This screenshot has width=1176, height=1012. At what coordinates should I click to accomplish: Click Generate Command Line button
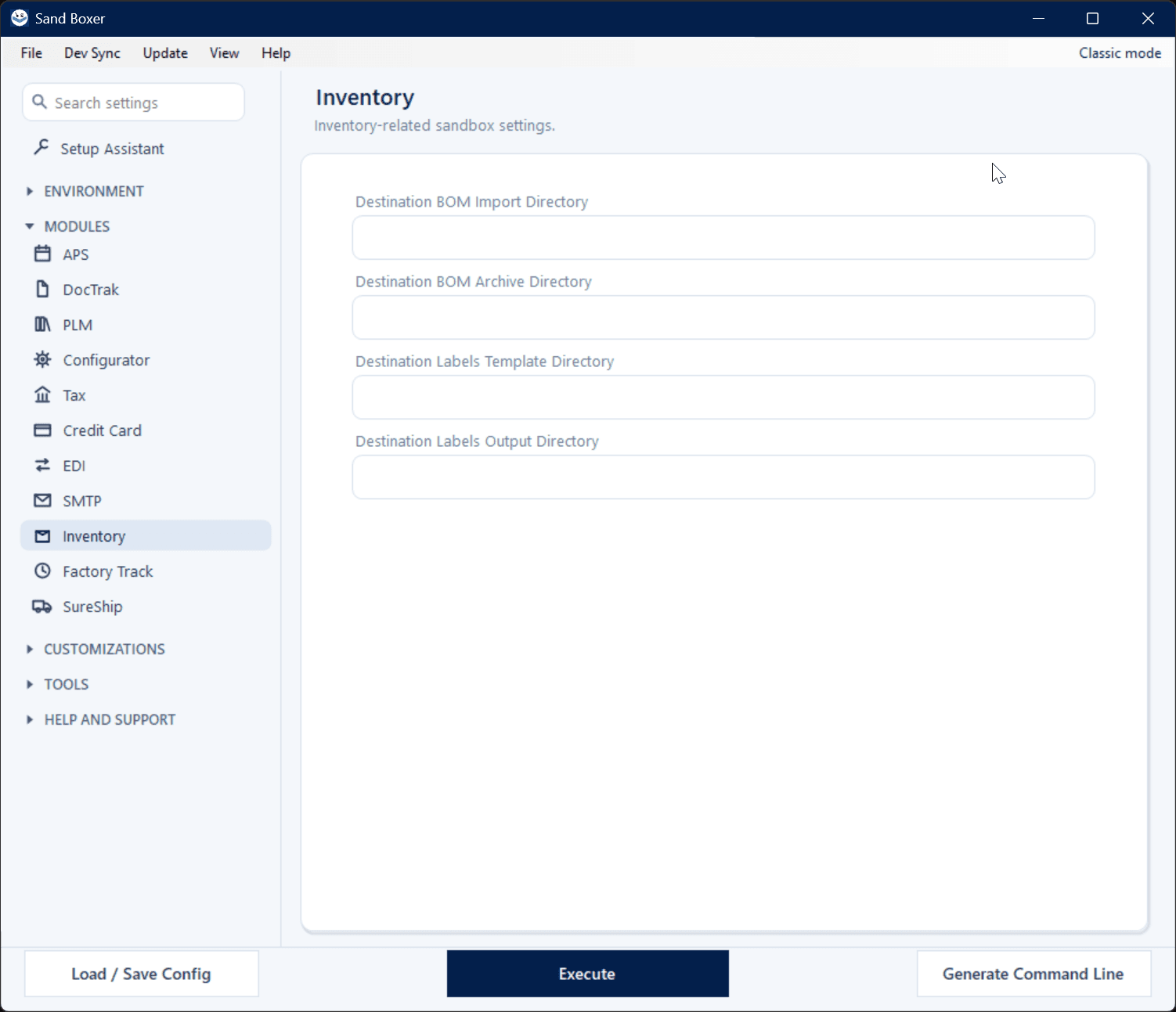[x=1034, y=974]
